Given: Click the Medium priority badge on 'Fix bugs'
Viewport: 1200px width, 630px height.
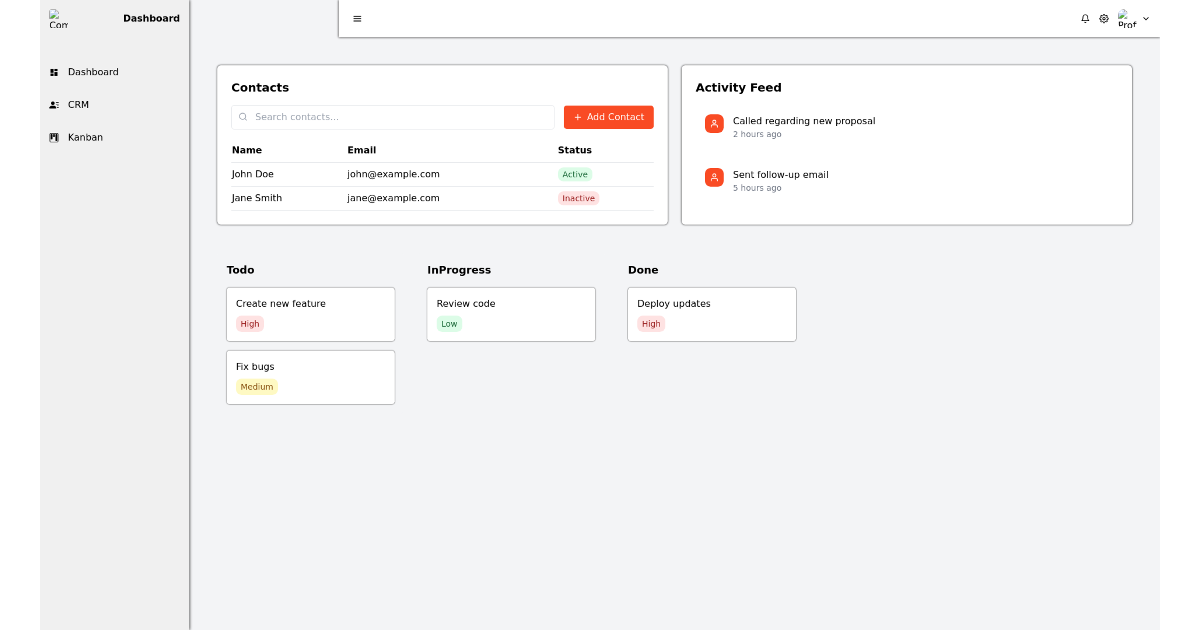Looking at the screenshot, I should 257,386.
